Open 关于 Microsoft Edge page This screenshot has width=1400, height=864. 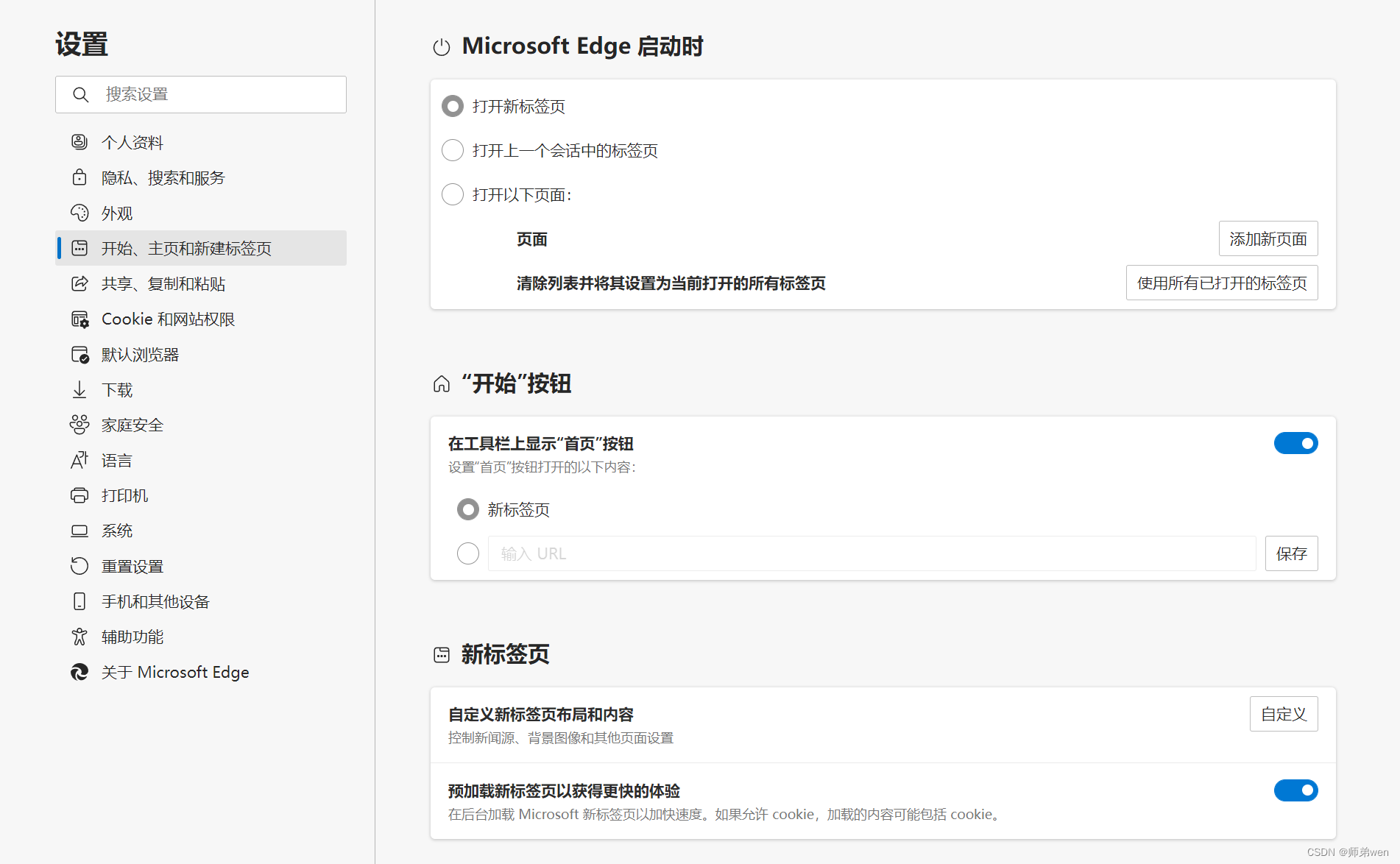click(201, 672)
